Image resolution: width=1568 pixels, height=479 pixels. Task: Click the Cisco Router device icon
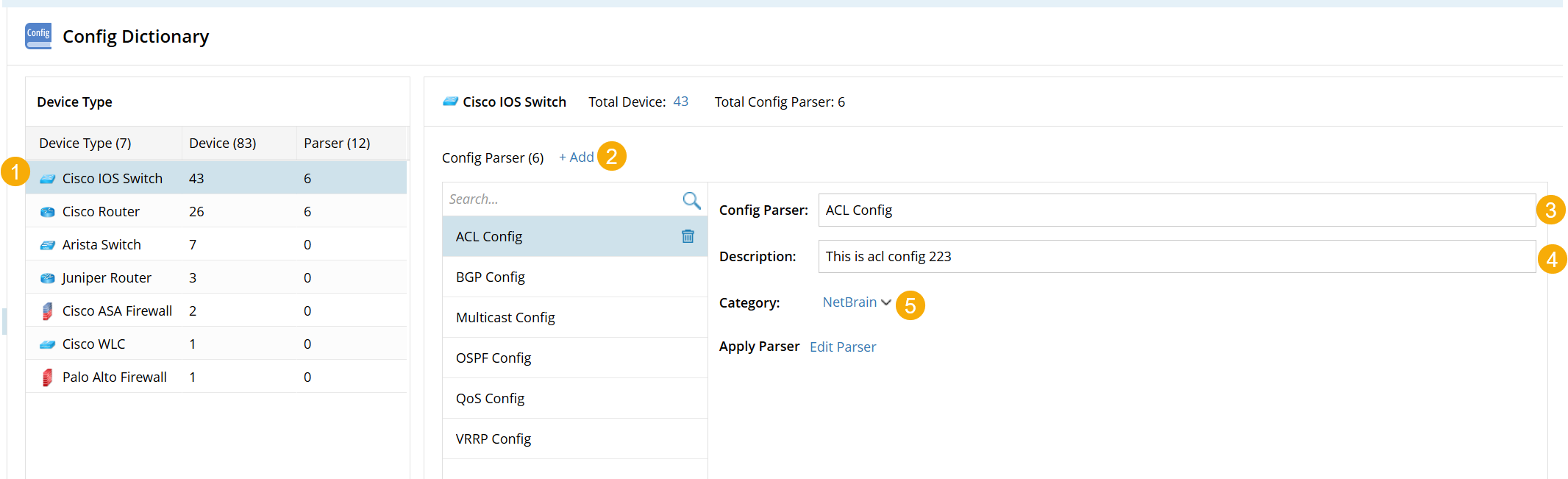[x=48, y=212]
